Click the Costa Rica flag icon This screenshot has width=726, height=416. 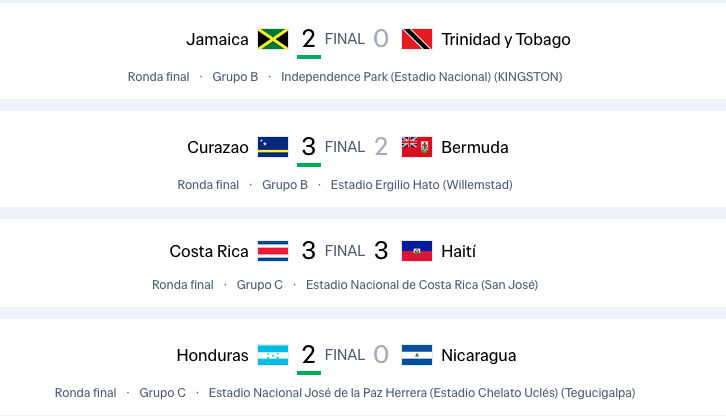coord(273,251)
